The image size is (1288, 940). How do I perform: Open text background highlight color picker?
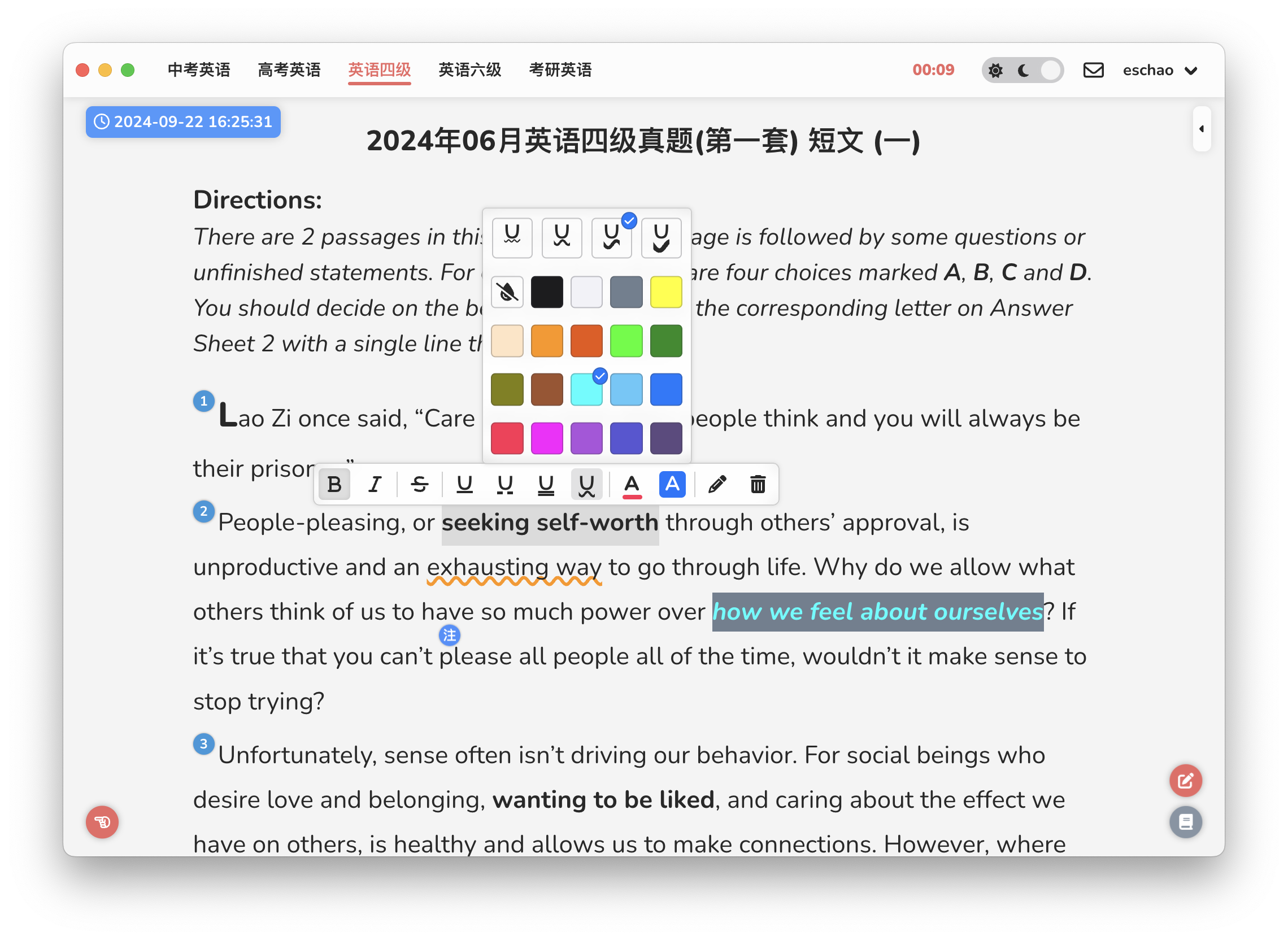click(x=672, y=485)
